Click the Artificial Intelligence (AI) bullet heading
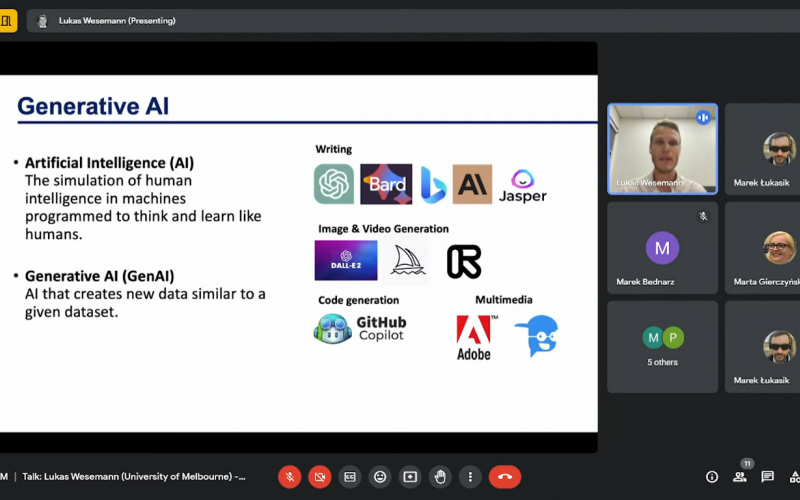The image size is (800, 500). pyautogui.click(x=109, y=163)
